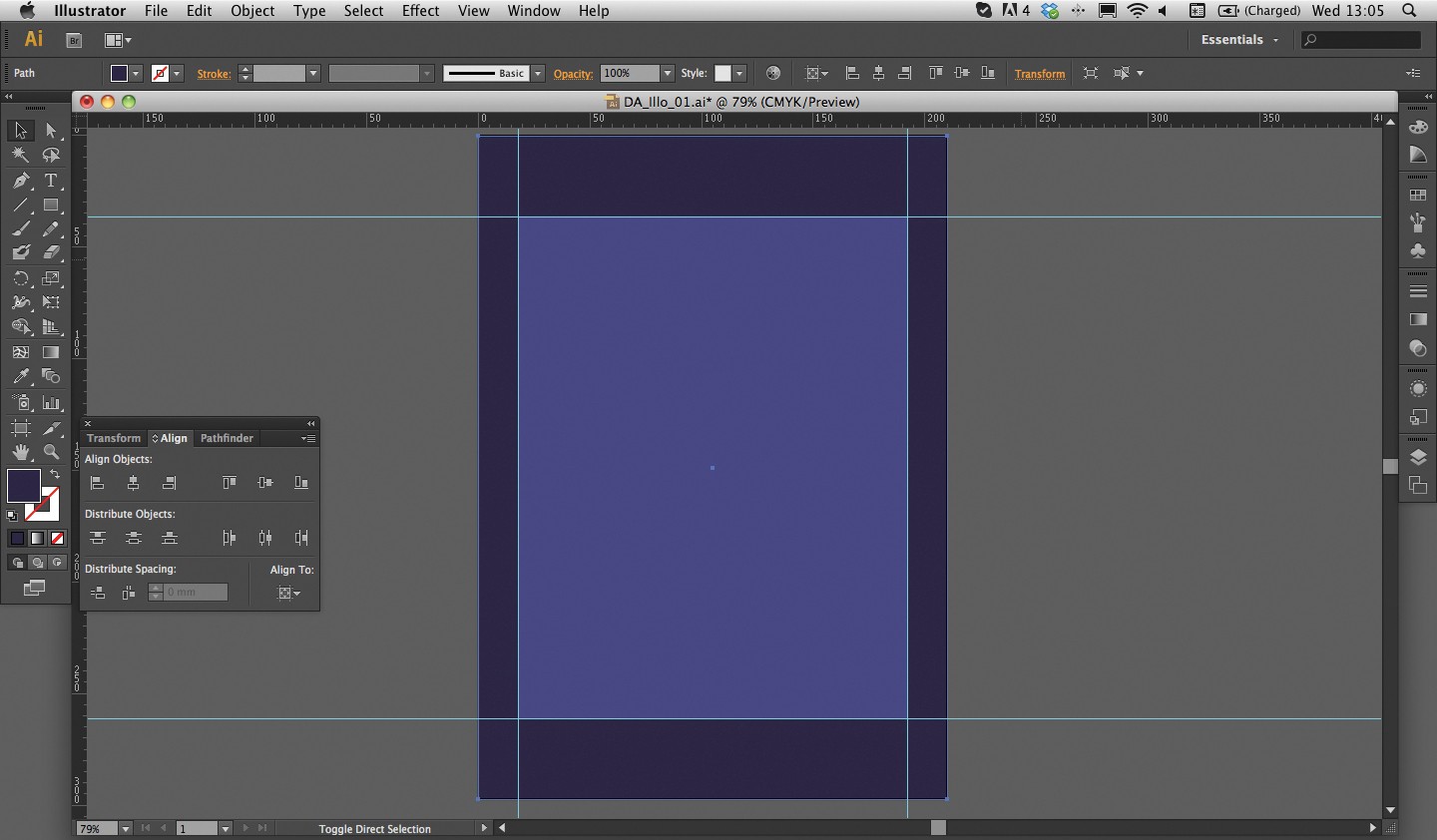This screenshot has height=840, width=1437.
Task: Select the Pen tool
Action: click(x=21, y=181)
